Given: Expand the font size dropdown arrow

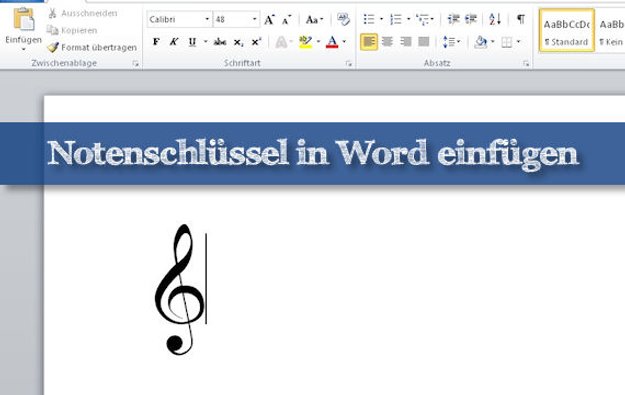Looking at the screenshot, I should 254,19.
